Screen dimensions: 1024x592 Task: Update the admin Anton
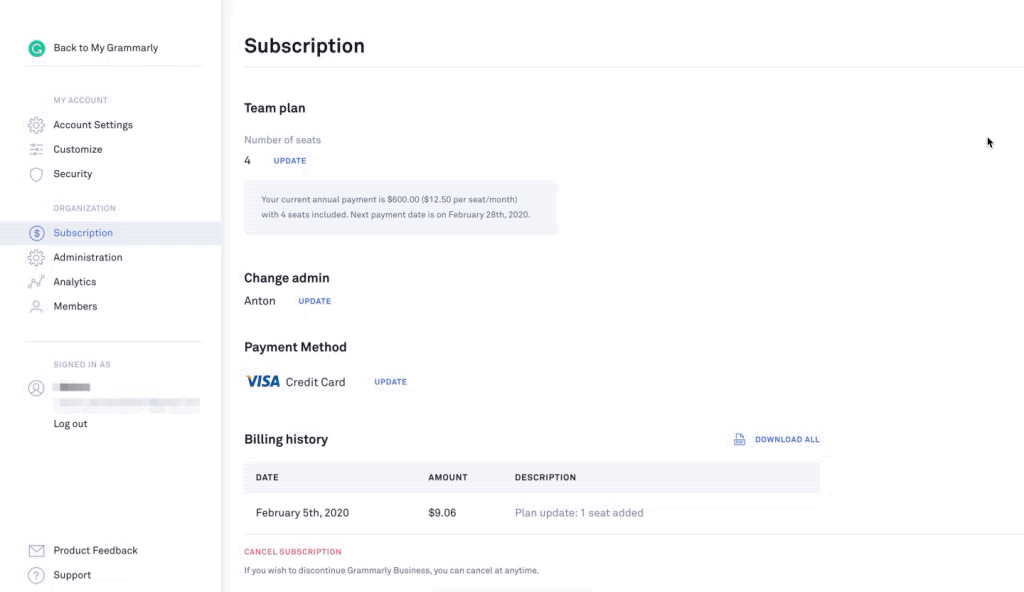pos(314,301)
